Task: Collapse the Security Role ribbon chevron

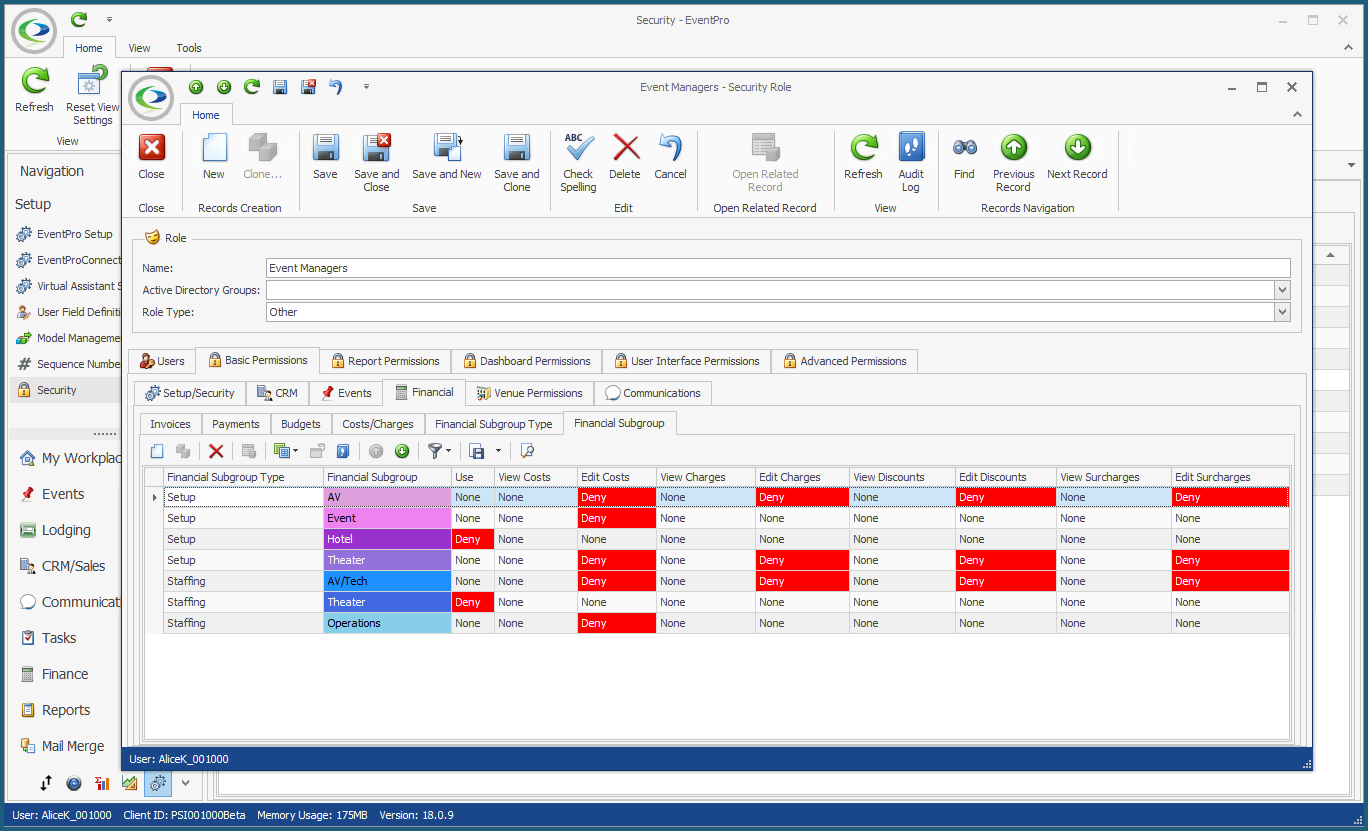Action: [x=1297, y=115]
